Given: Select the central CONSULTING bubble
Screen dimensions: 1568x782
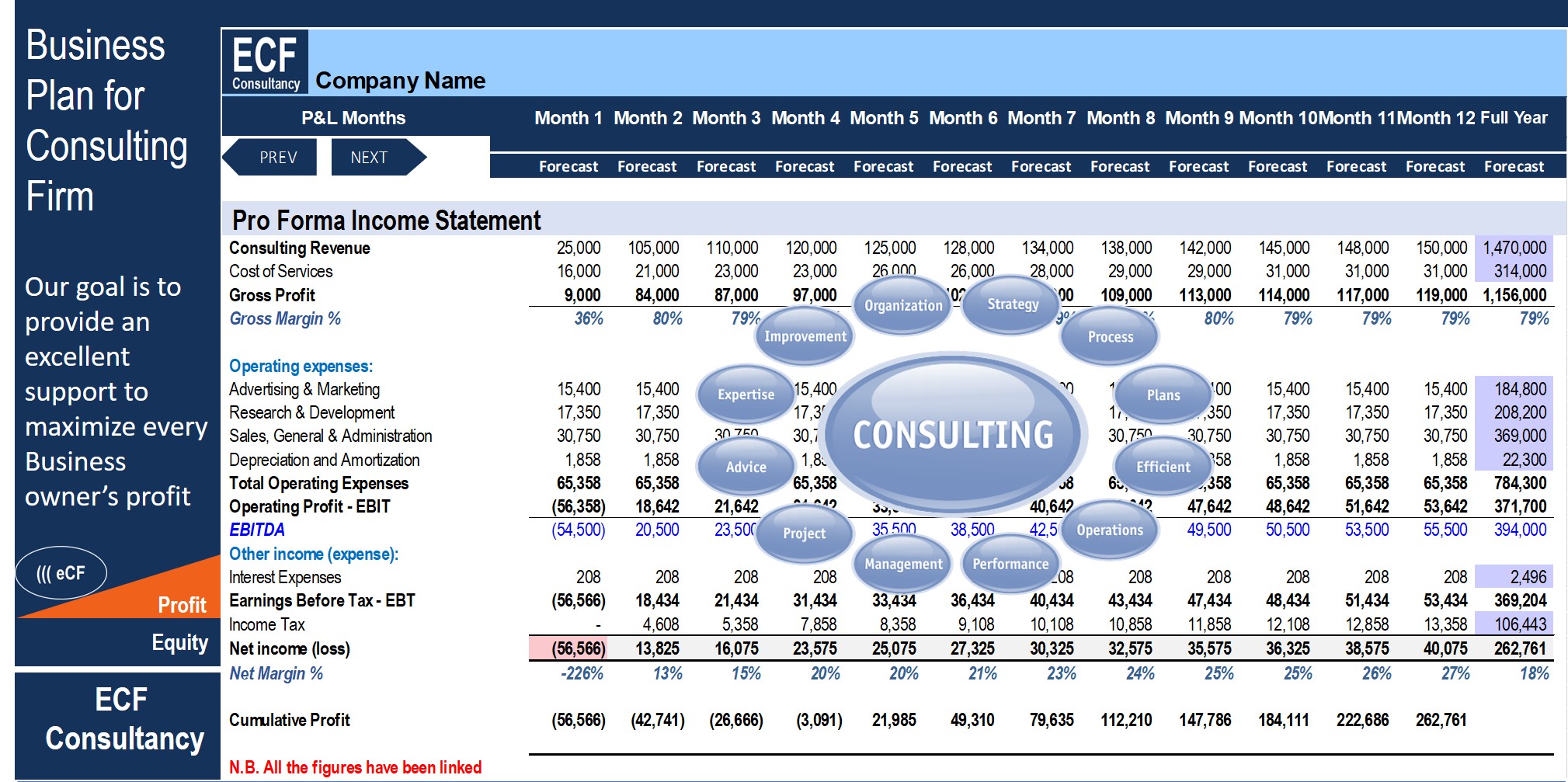Looking at the screenshot, I should [953, 434].
